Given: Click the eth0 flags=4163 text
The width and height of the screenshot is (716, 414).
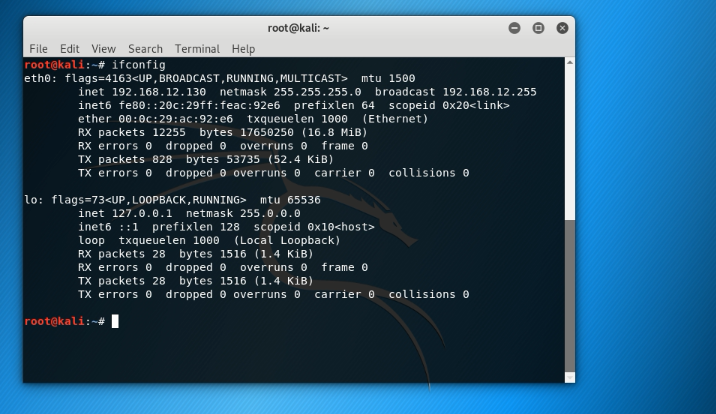Looking at the screenshot, I should pos(98,79).
